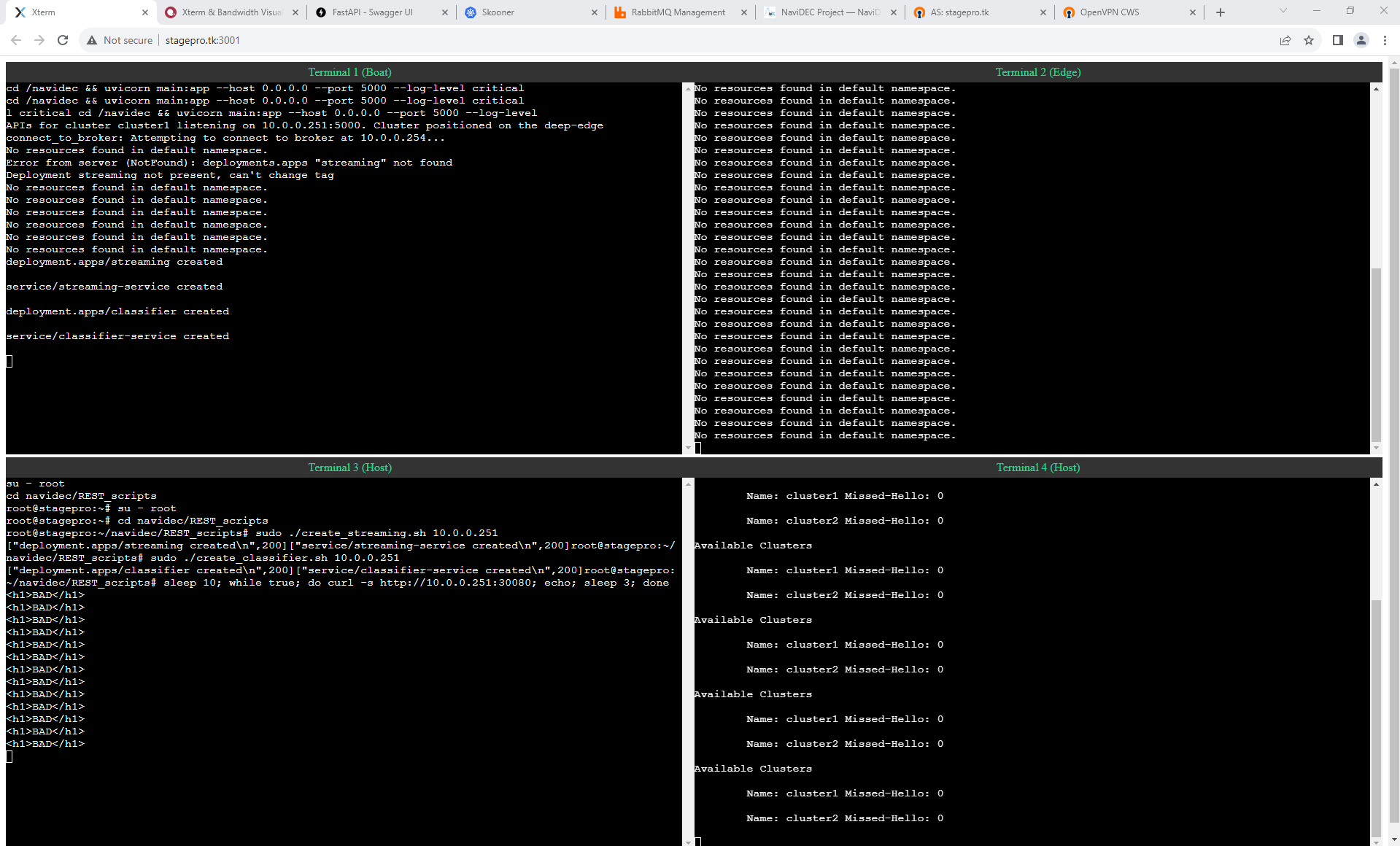Click the Skooner tab favicon
This screenshot has height=846, width=1400.
click(471, 12)
